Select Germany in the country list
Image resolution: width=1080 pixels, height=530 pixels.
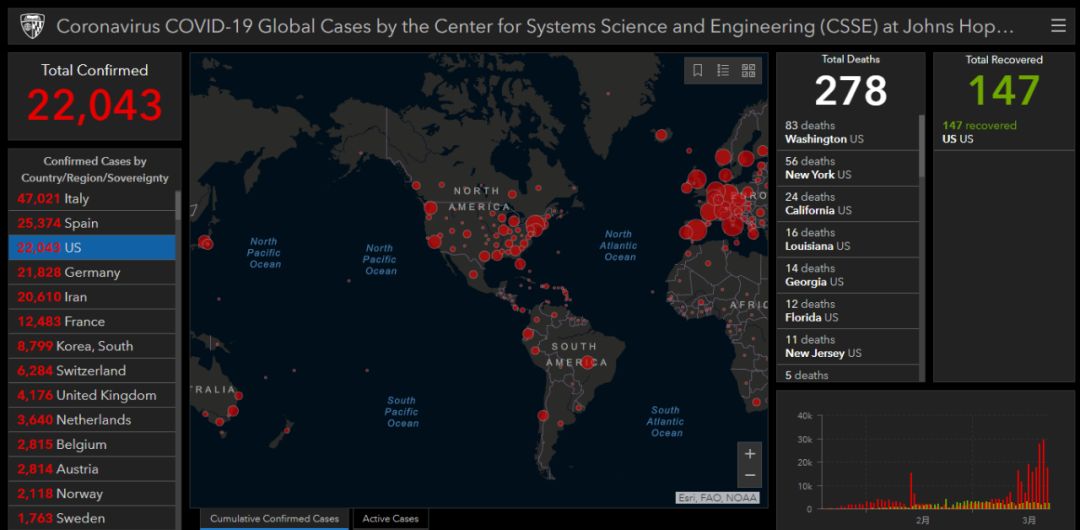point(92,272)
